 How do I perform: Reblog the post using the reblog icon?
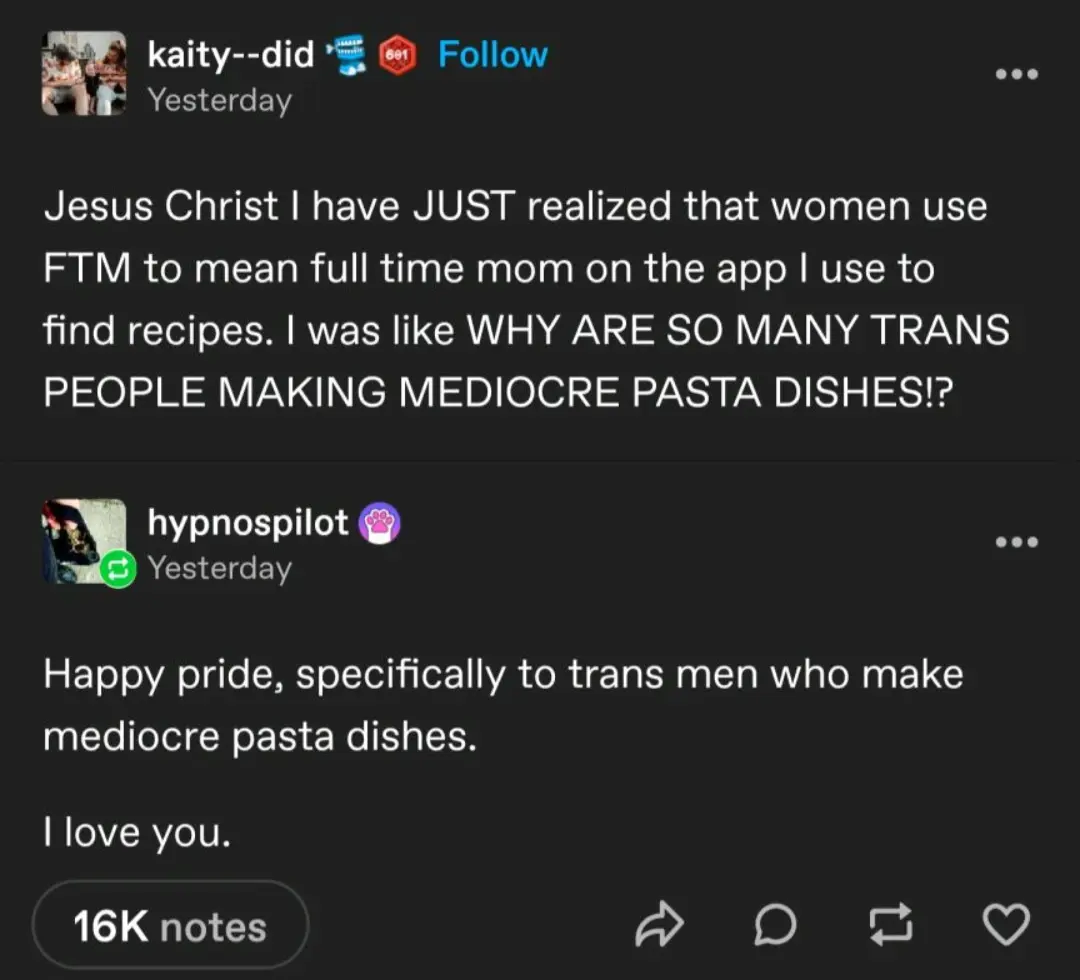coord(889,925)
